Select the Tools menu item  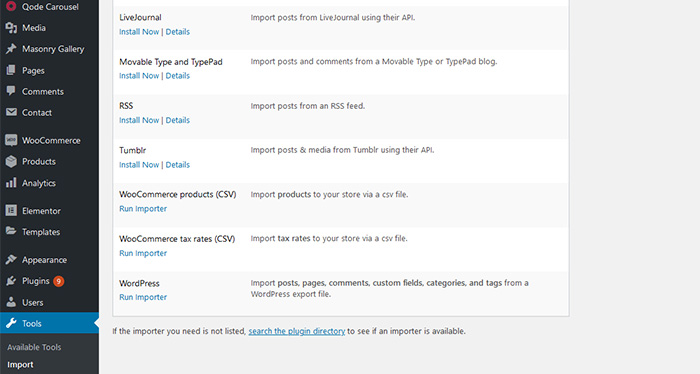click(x=49, y=323)
